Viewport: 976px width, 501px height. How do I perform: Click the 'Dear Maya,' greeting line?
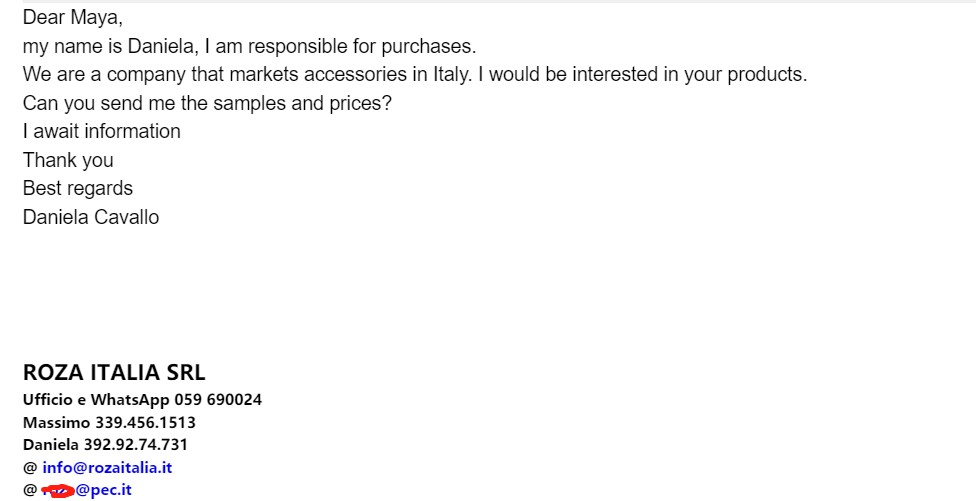click(73, 18)
